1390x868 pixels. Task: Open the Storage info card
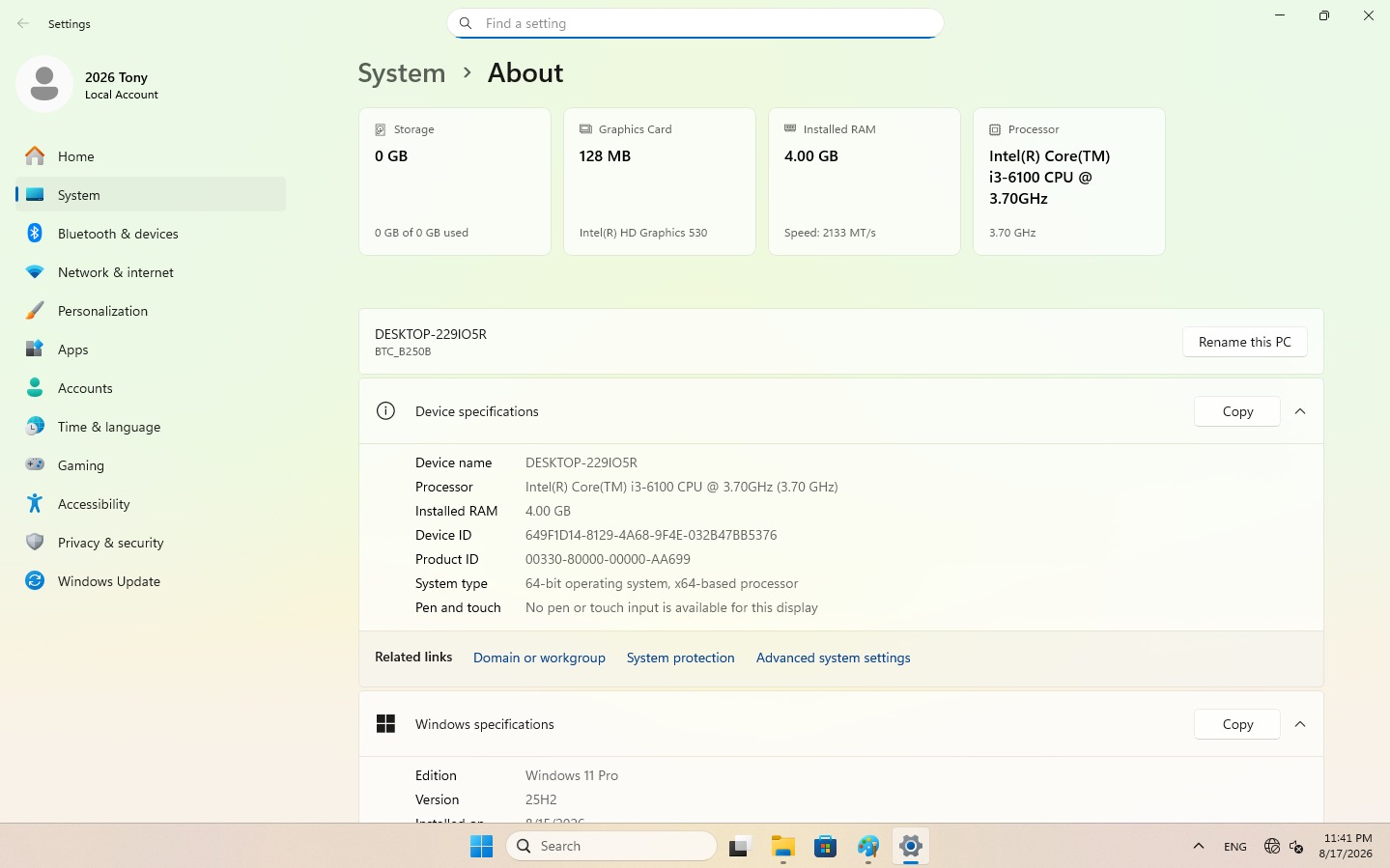pos(455,182)
